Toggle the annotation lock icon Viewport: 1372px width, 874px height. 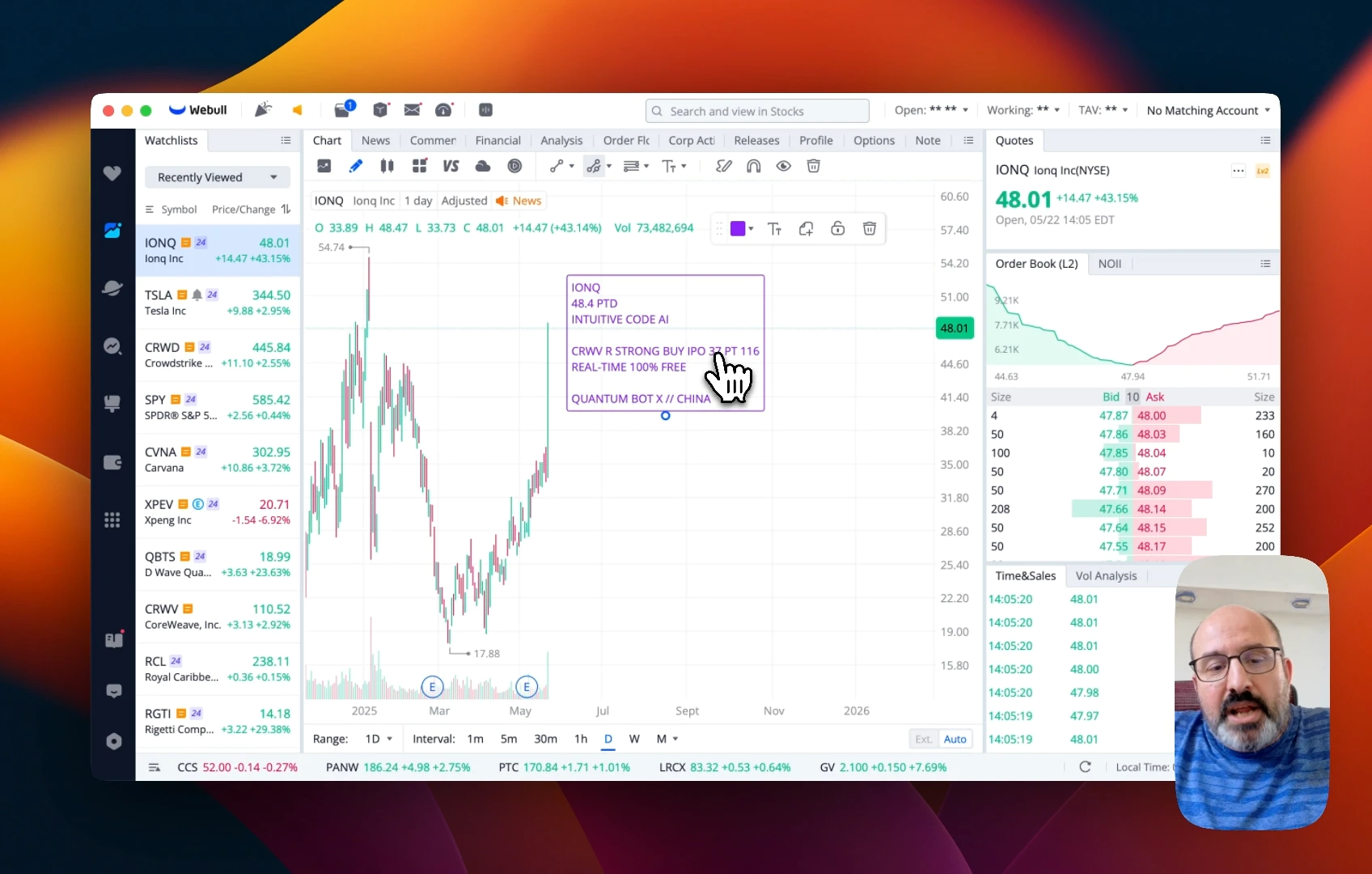tap(838, 229)
